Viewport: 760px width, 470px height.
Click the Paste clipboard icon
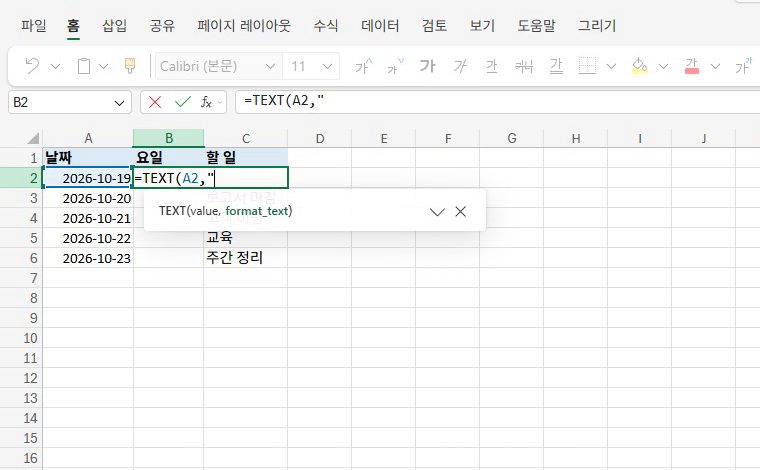[x=84, y=66]
